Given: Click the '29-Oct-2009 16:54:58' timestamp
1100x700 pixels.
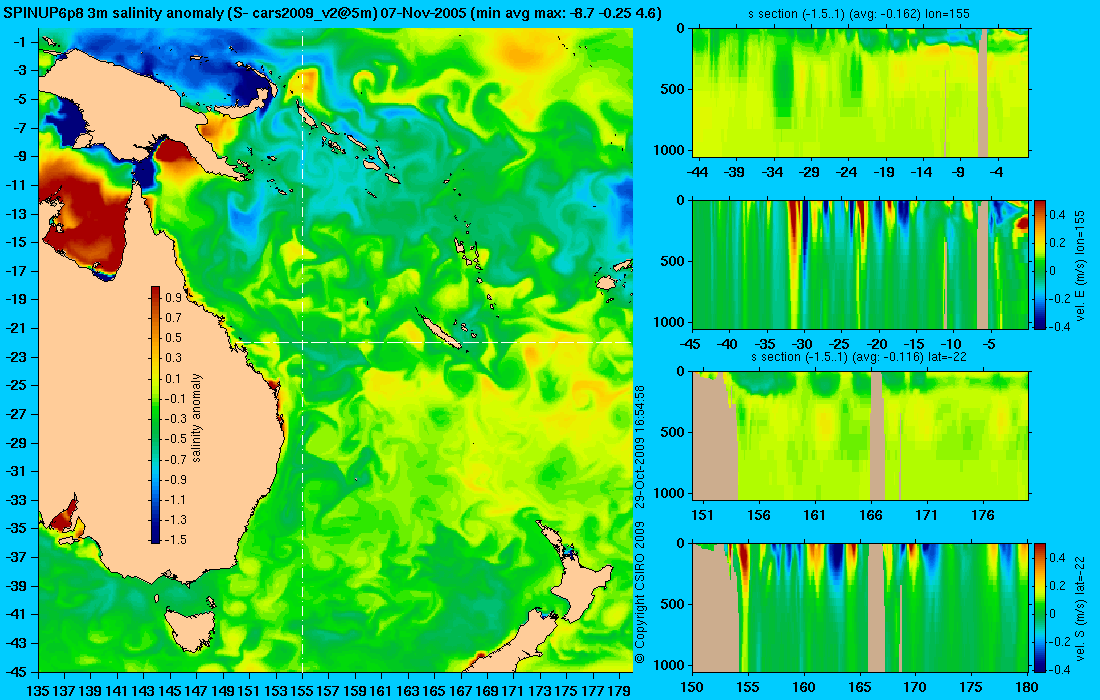Looking at the screenshot, I should point(639,445).
